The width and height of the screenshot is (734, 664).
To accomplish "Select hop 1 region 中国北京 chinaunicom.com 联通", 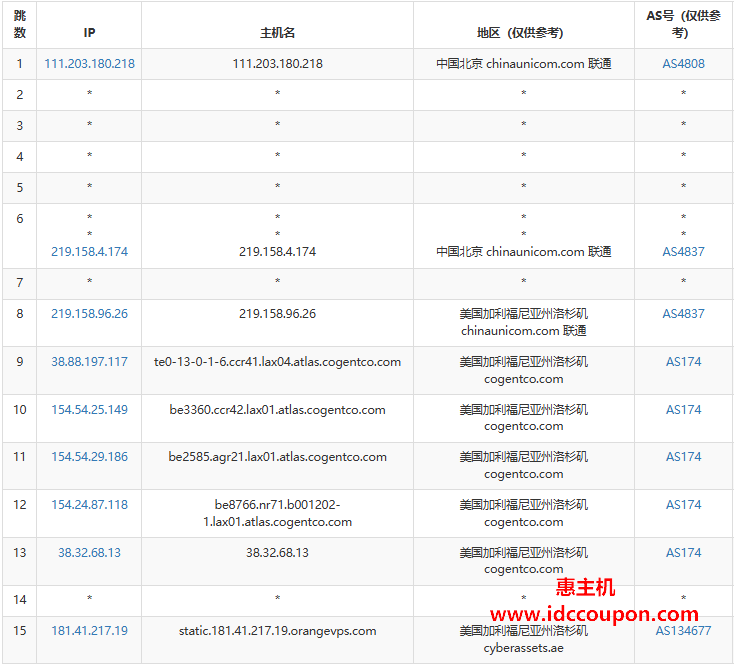I will click(x=524, y=64).
